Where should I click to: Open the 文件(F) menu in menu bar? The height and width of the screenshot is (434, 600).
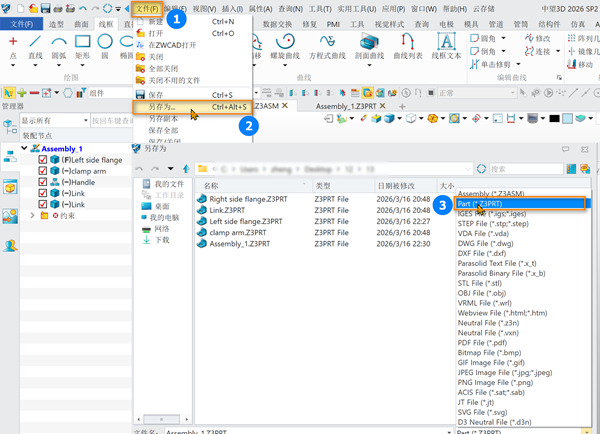pyautogui.click(x=147, y=8)
